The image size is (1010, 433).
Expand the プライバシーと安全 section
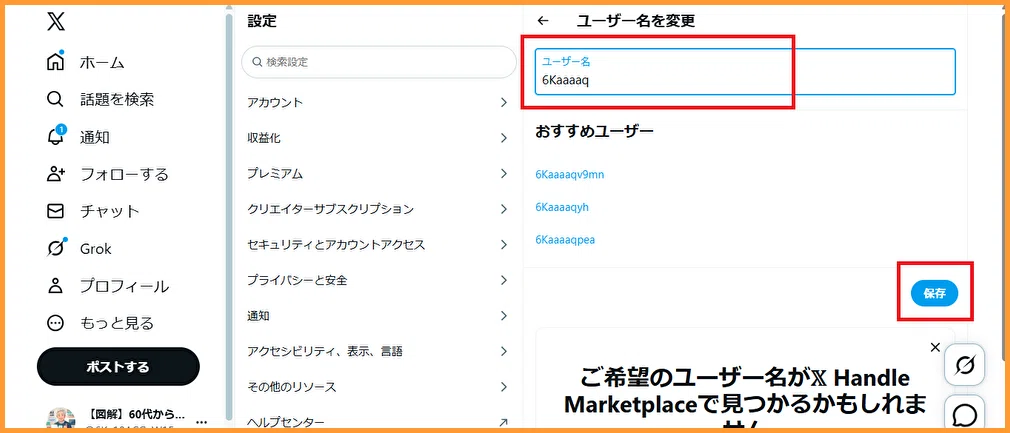click(x=379, y=280)
